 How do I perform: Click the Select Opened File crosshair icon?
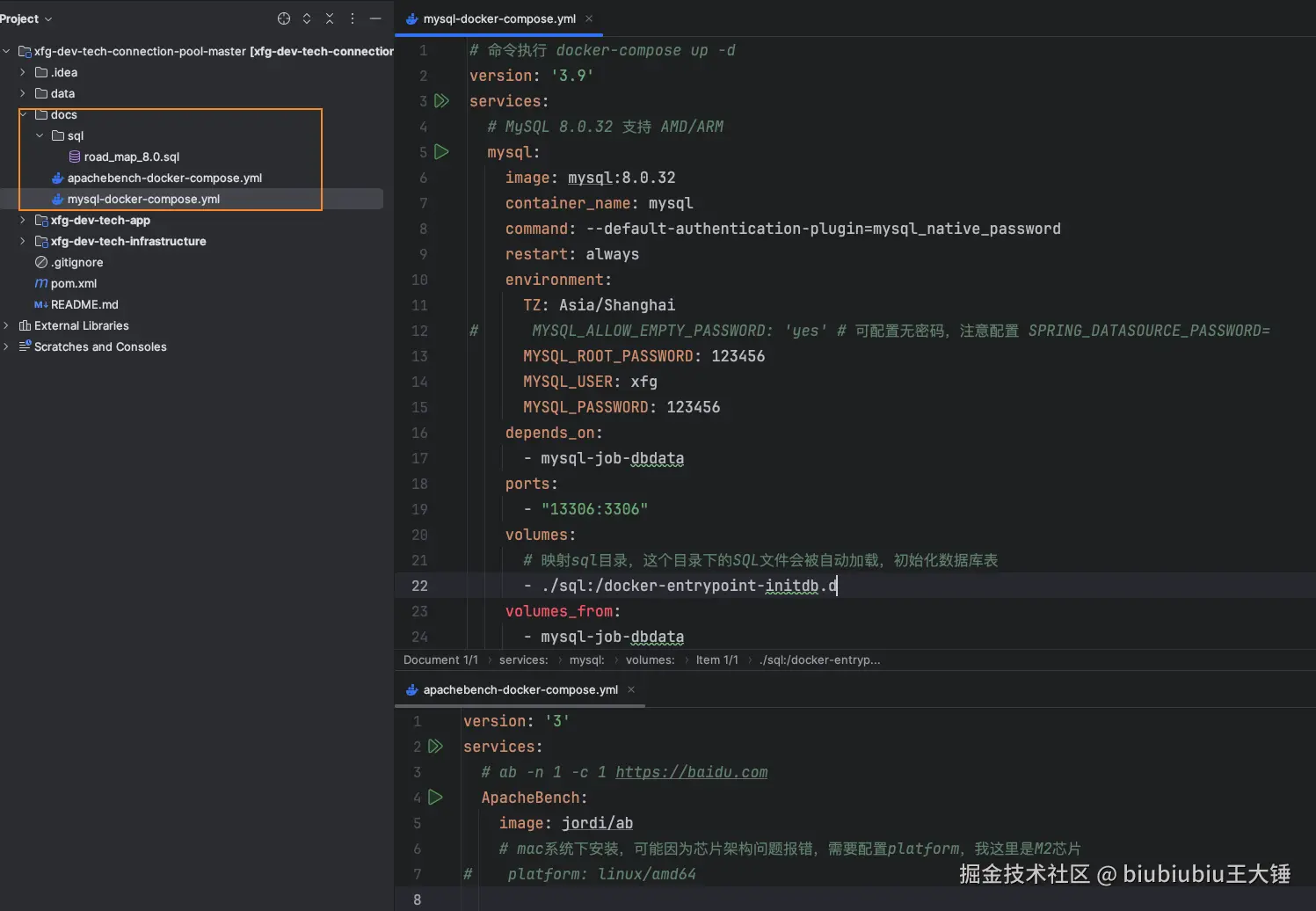(x=284, y=18)
